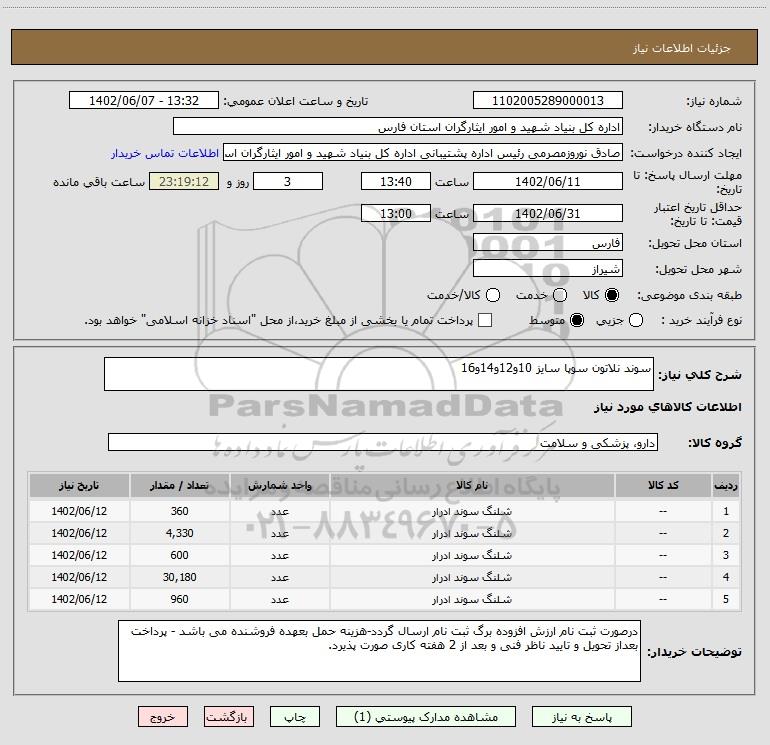The image size is (770, 745).
Task: Click quantity 600 in row 3
Action: [179, 555]
